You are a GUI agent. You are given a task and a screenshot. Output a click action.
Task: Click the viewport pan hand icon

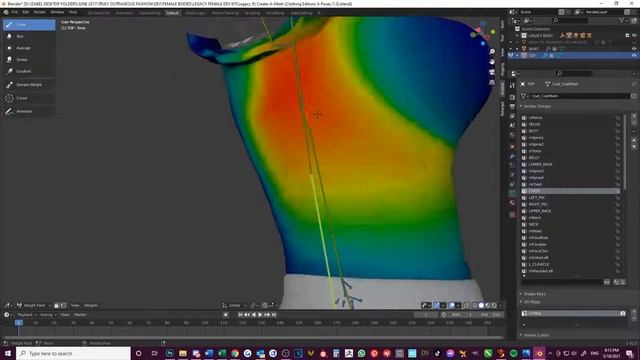[492, 62]
